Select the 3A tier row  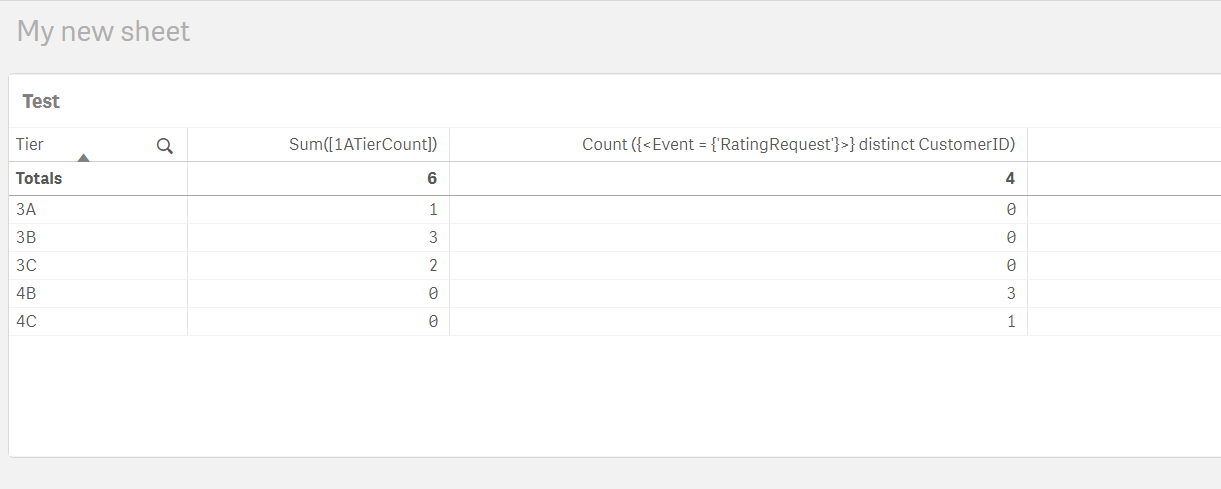27,210
